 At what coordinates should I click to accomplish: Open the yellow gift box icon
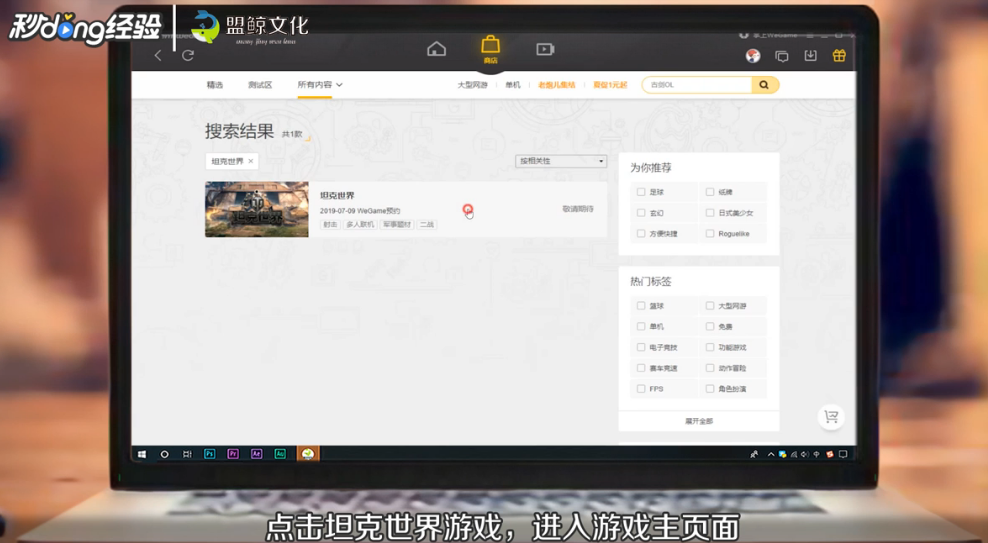coord(839,56)
